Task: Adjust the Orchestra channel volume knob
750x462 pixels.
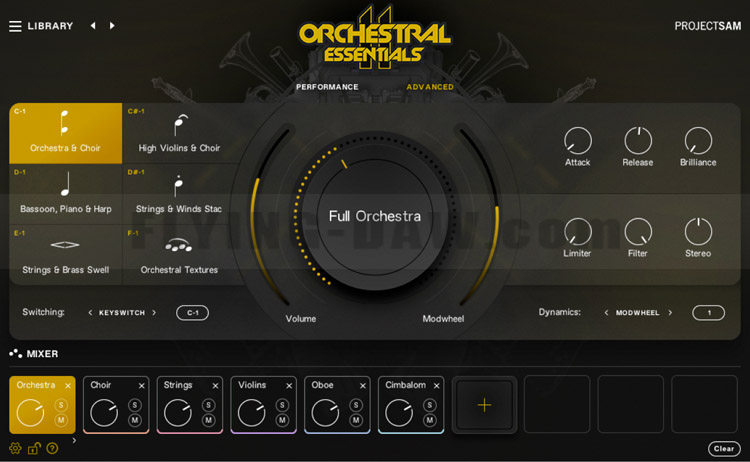Action: coord(30,413)
